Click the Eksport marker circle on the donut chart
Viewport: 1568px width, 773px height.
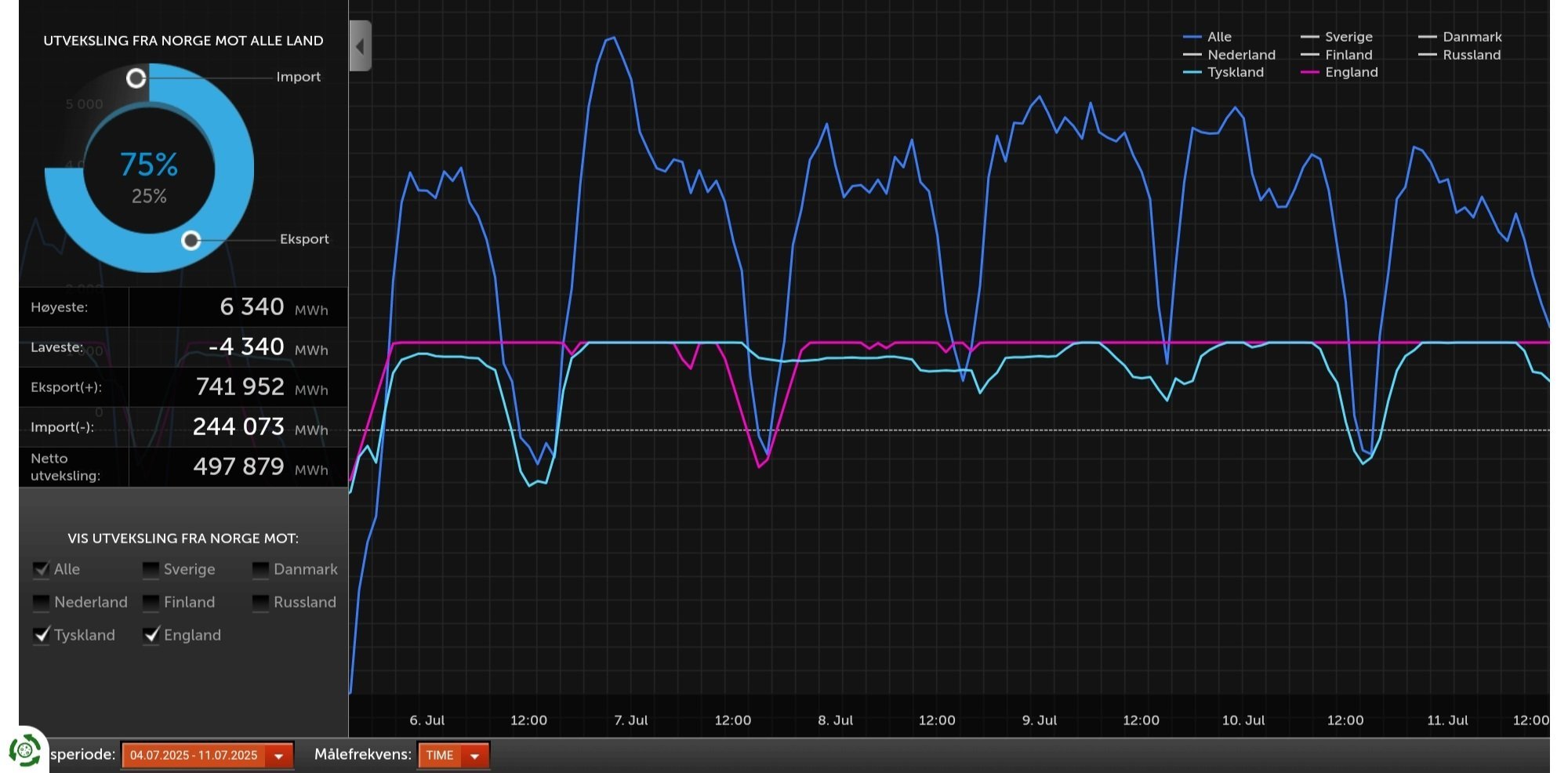click(191, 241)
